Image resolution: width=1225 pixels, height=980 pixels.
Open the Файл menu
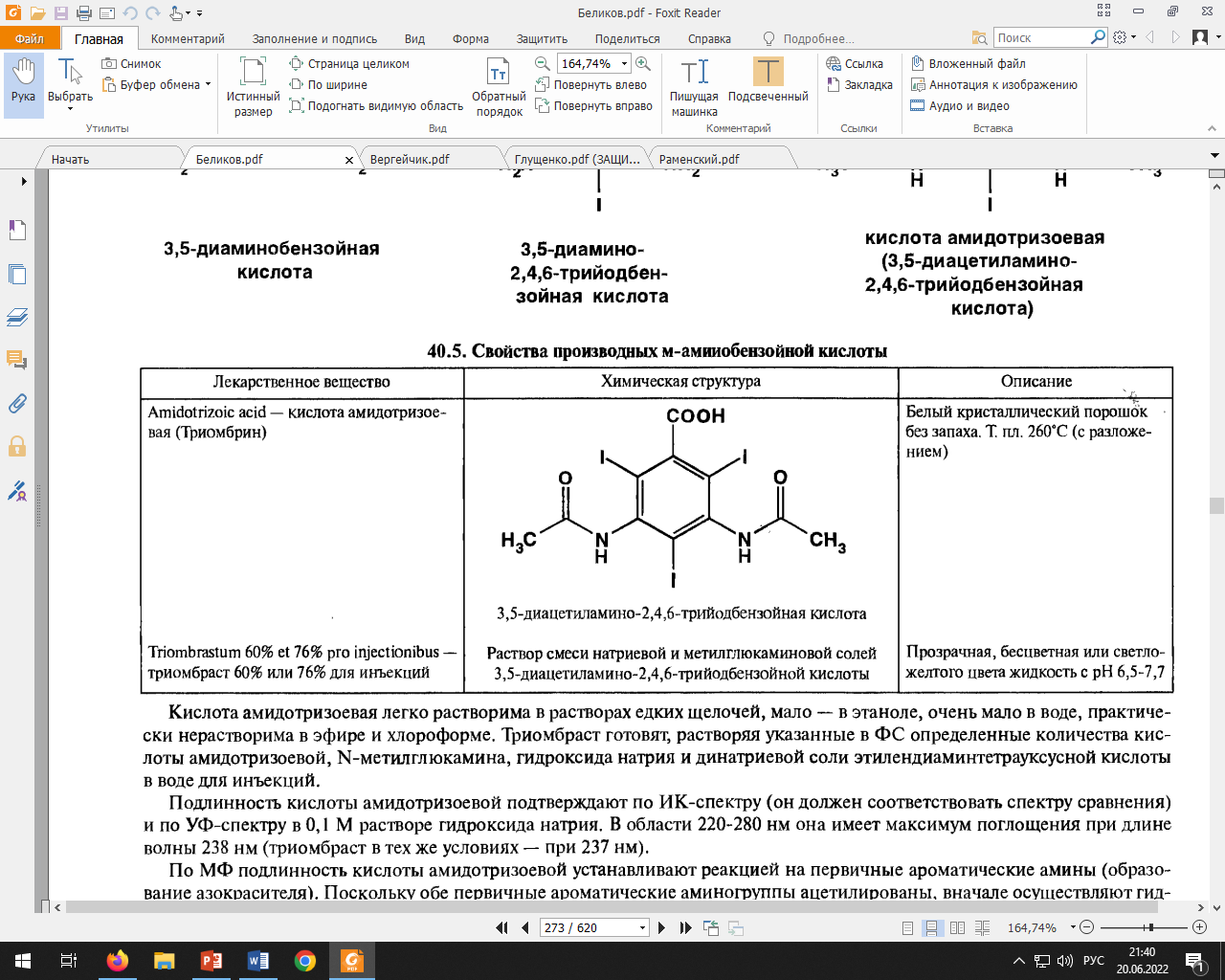tap(30, 38)
